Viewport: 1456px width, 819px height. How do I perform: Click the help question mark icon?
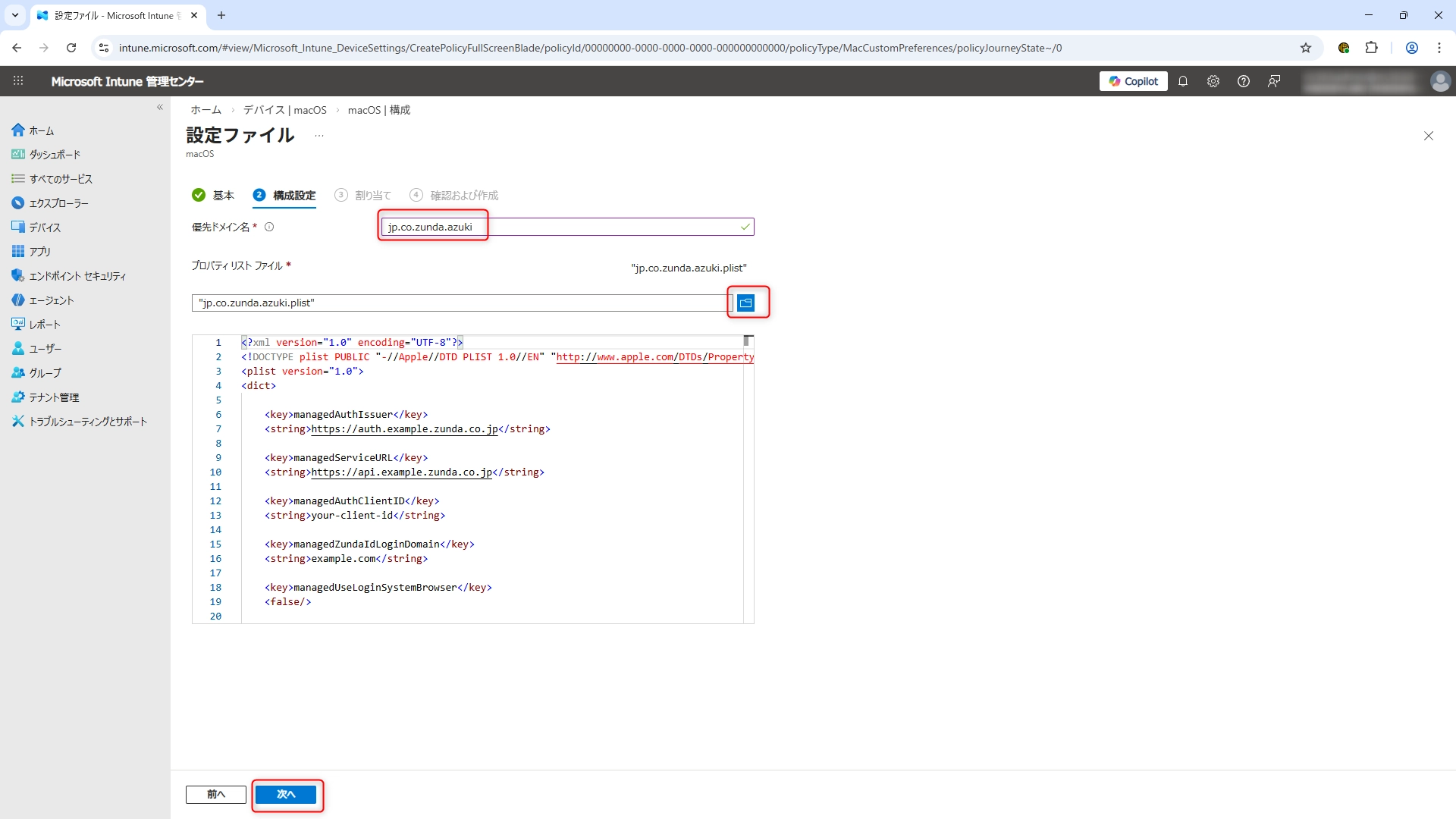click(x=1244, y=81)
